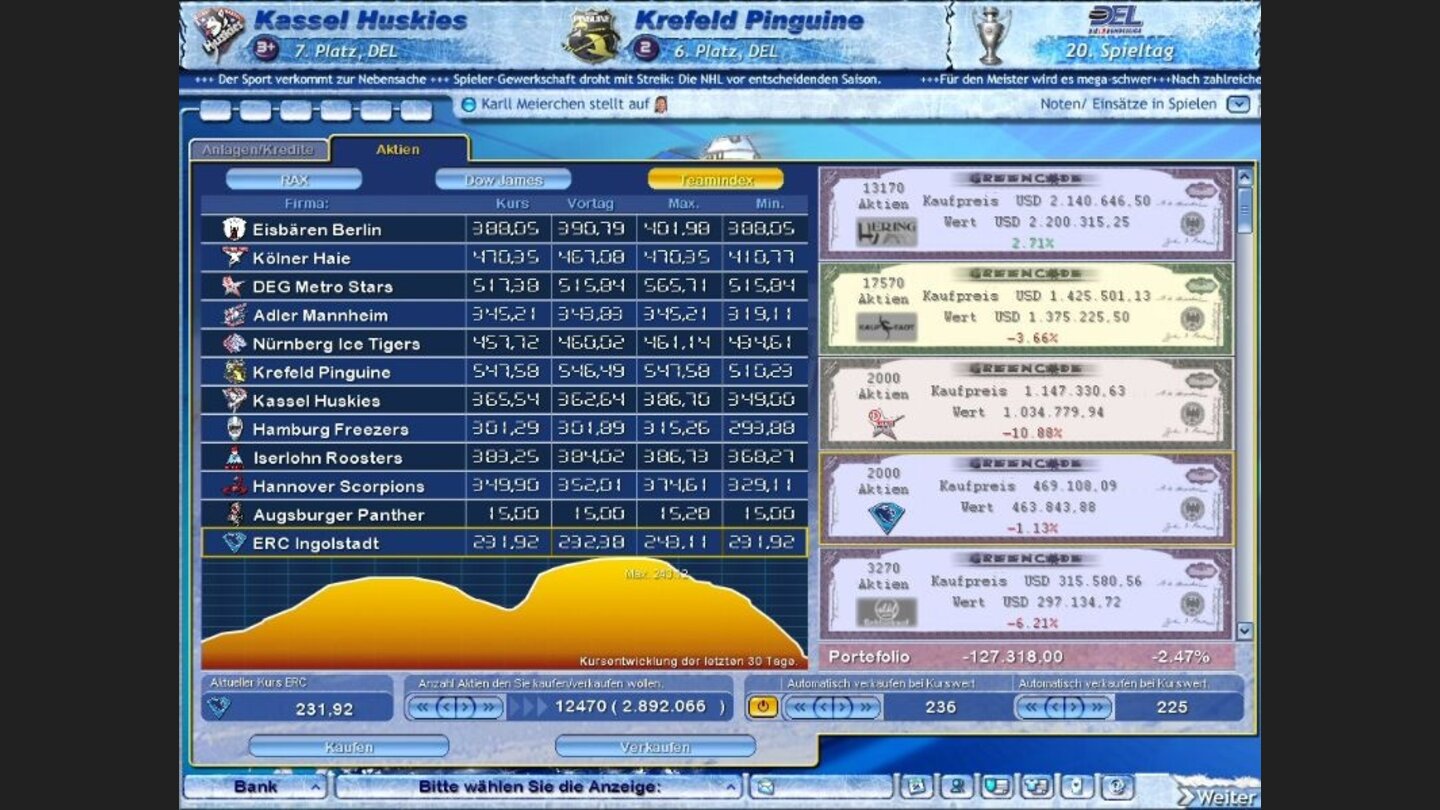Click the silver trophy cup icon
Image resolution: width=1440 pixels, height=810 pixels.
[991, 36]
